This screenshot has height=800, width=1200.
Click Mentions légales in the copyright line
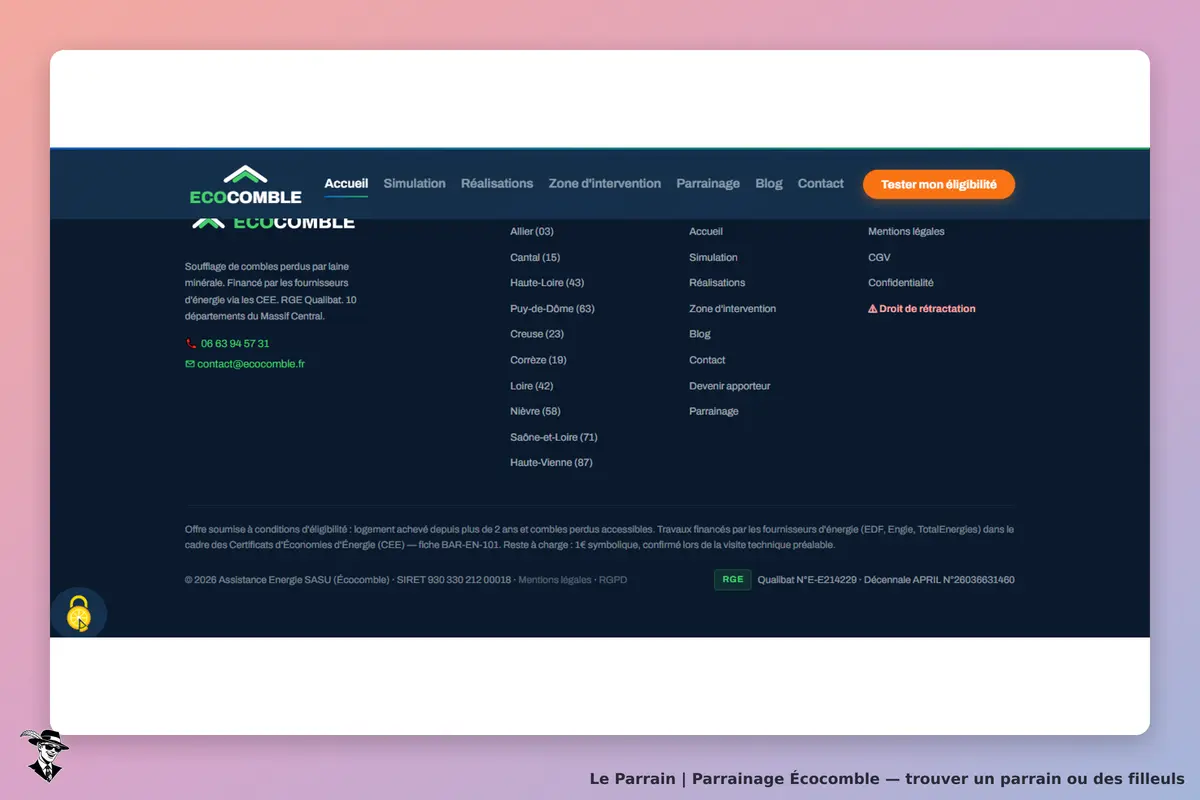pyautogui.click(x=555, y=580)
